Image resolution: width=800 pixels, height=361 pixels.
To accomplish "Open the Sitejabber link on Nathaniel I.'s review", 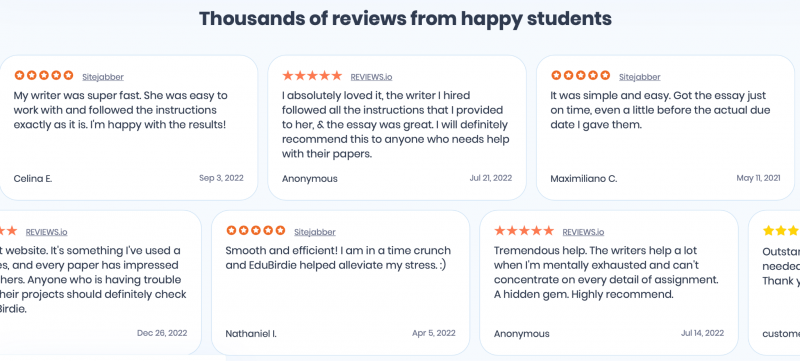I will point(315,232).
